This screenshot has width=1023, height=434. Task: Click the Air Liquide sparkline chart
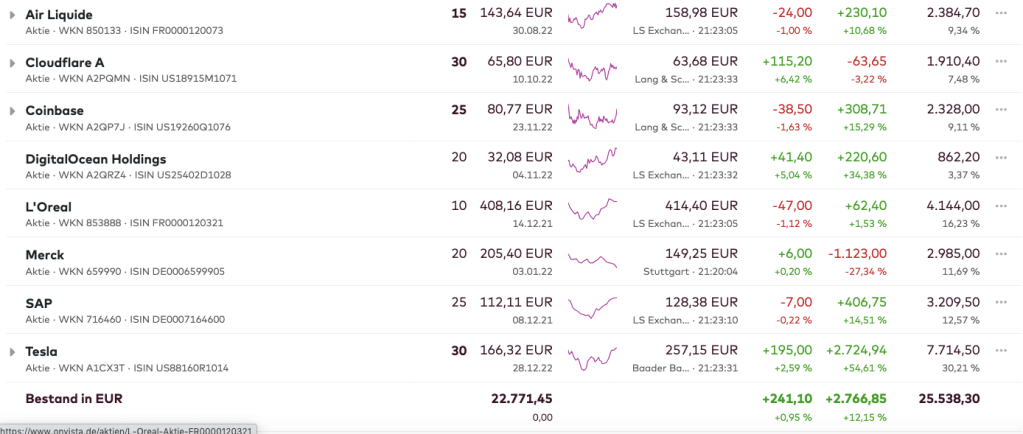point(592,17)
